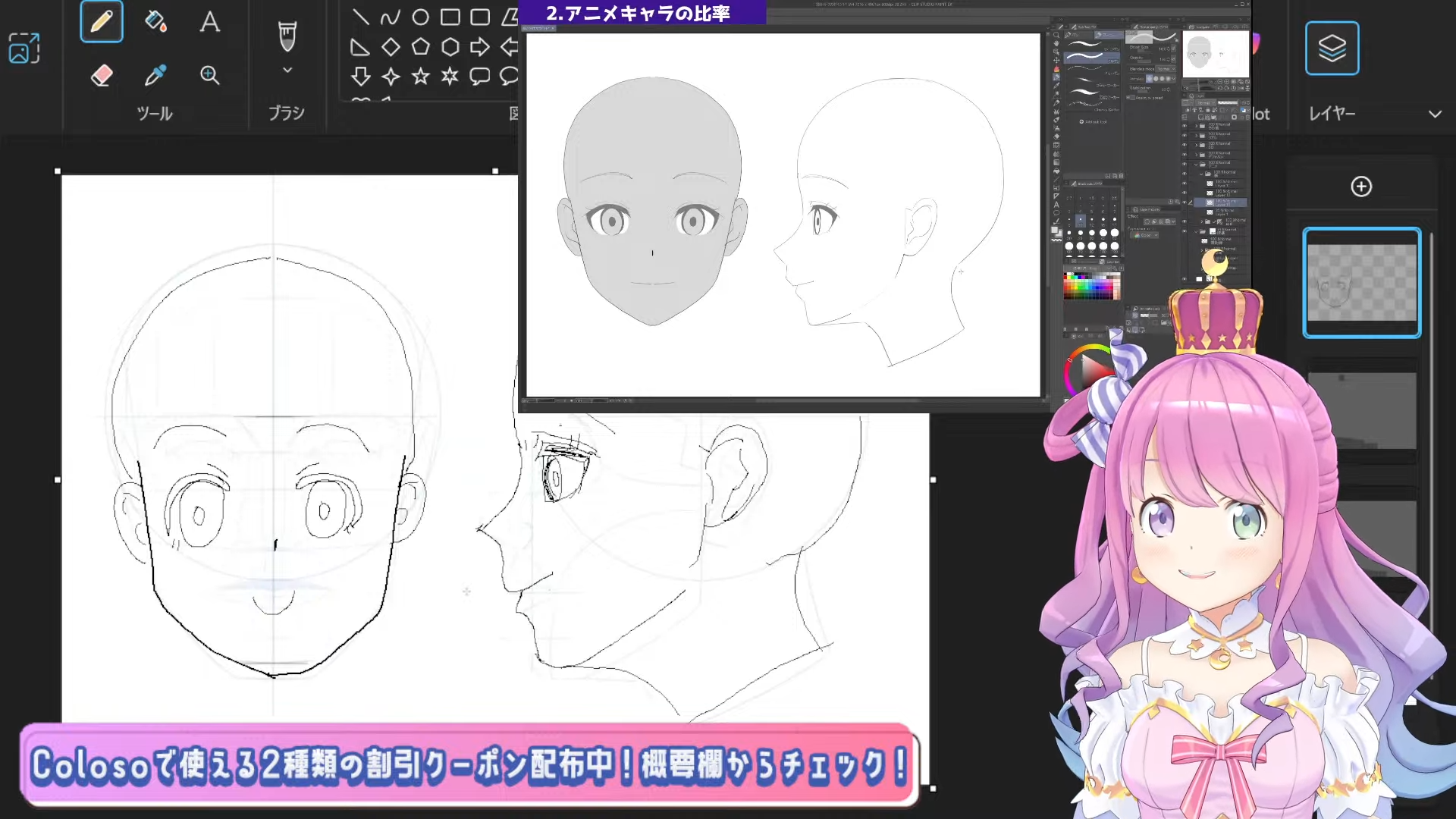Select the highlighted top layer thumbnail
Image resolution: width=1456 pixels, height=819 pixels.
coord(1361,282)
